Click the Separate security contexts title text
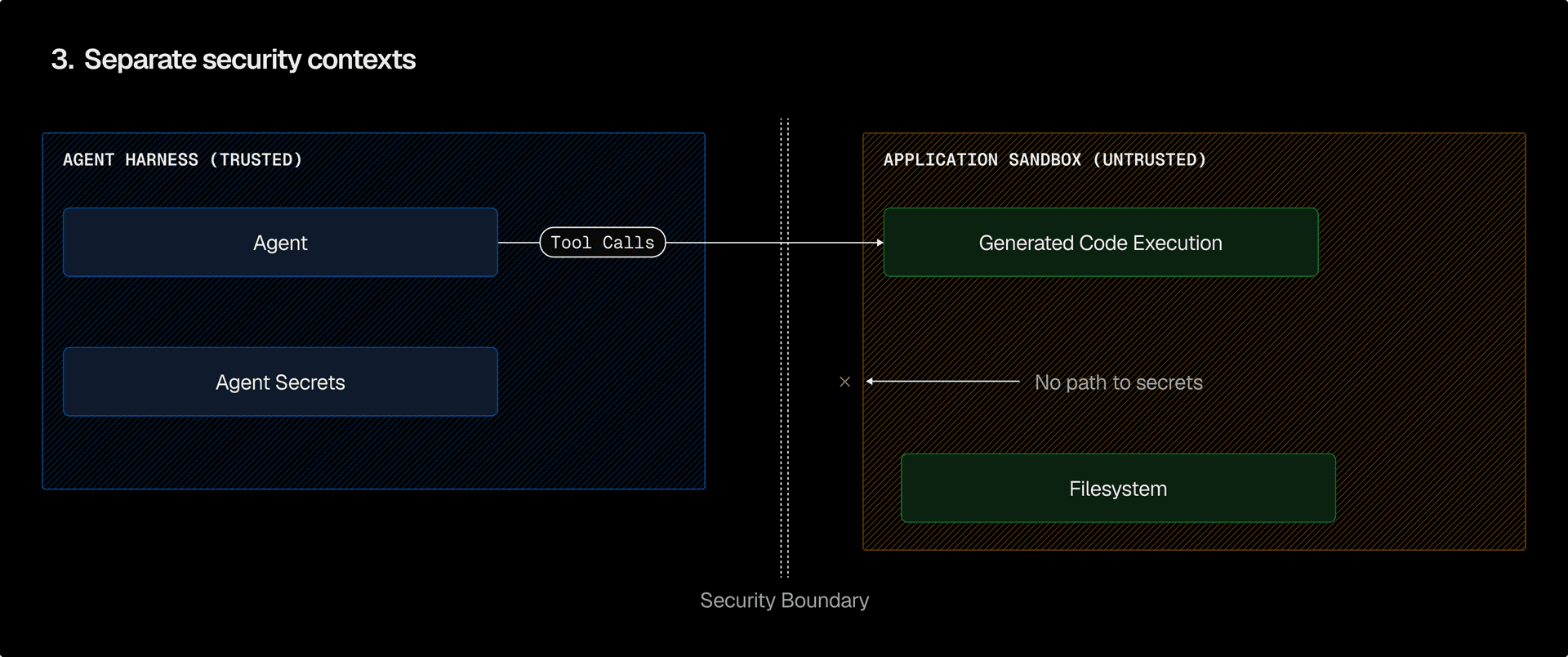The image size is (1568, 657). coord(250,60)
